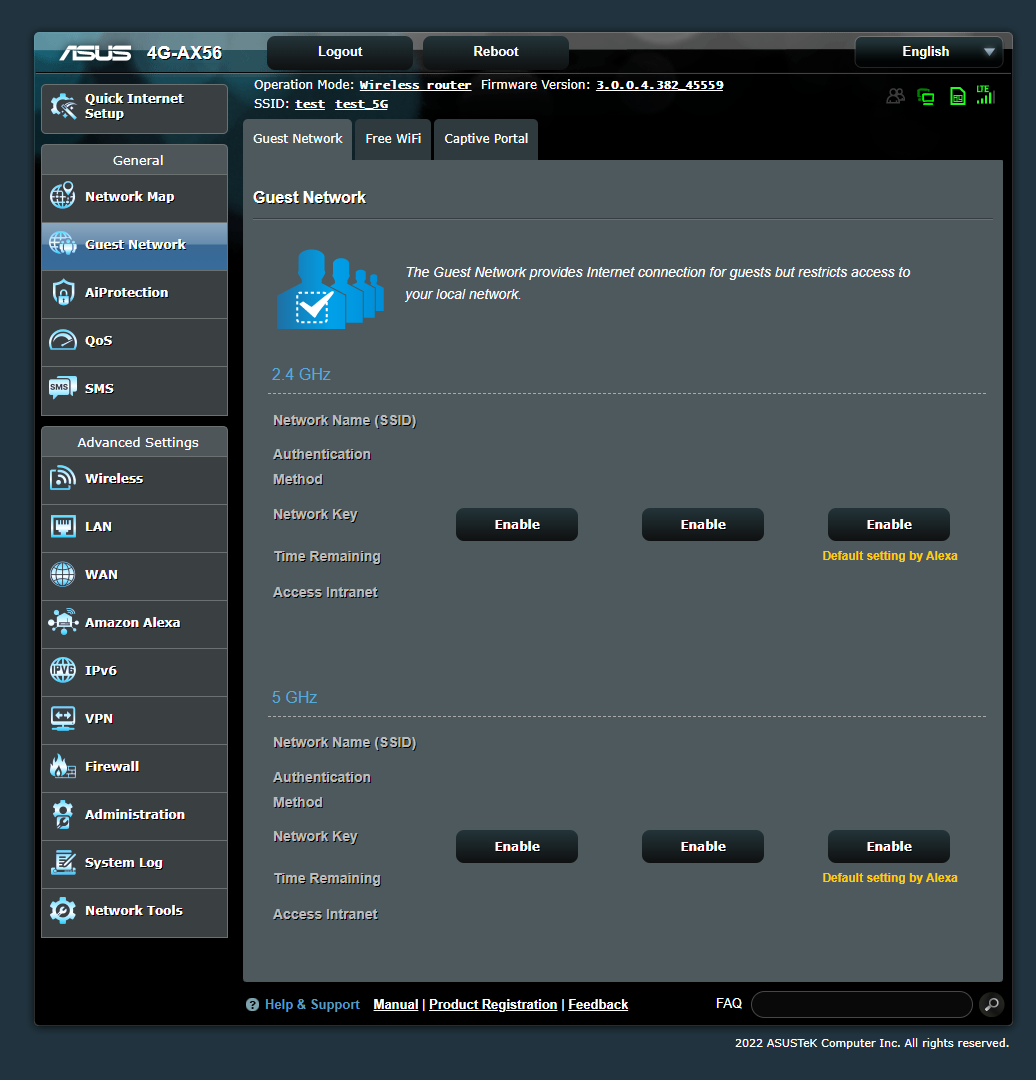Click the Firewall flame icon

(x=63, y=766)
